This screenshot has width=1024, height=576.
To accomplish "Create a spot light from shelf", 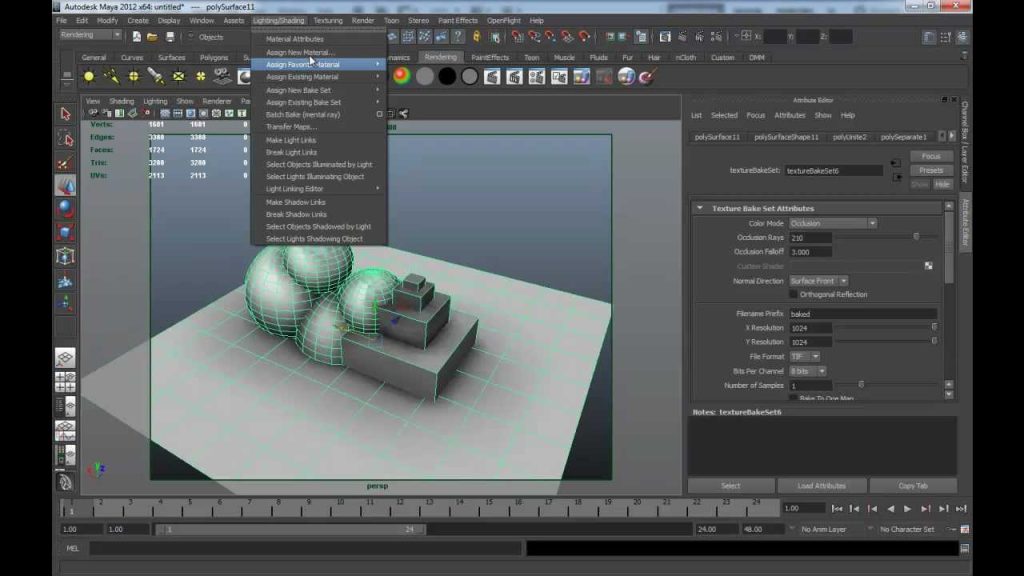I will coord(155,76).
